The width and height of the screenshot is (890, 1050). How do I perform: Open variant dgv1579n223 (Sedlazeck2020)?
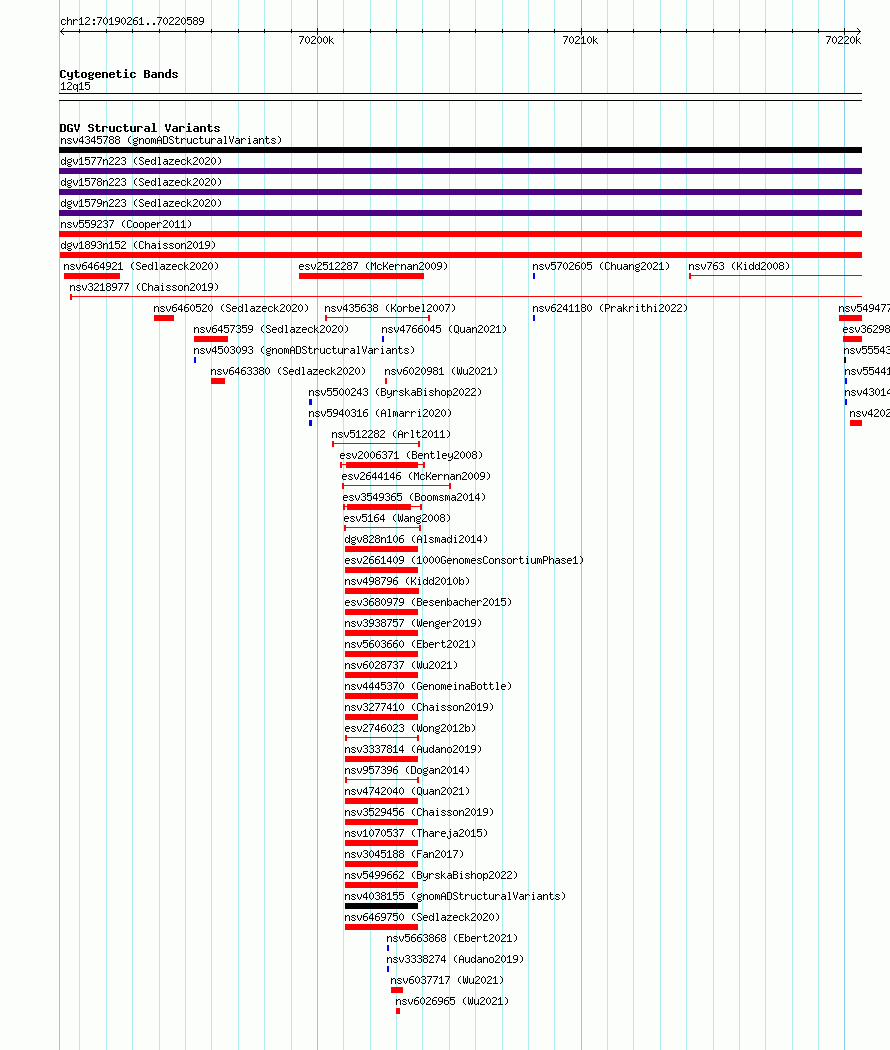point(141,203)
